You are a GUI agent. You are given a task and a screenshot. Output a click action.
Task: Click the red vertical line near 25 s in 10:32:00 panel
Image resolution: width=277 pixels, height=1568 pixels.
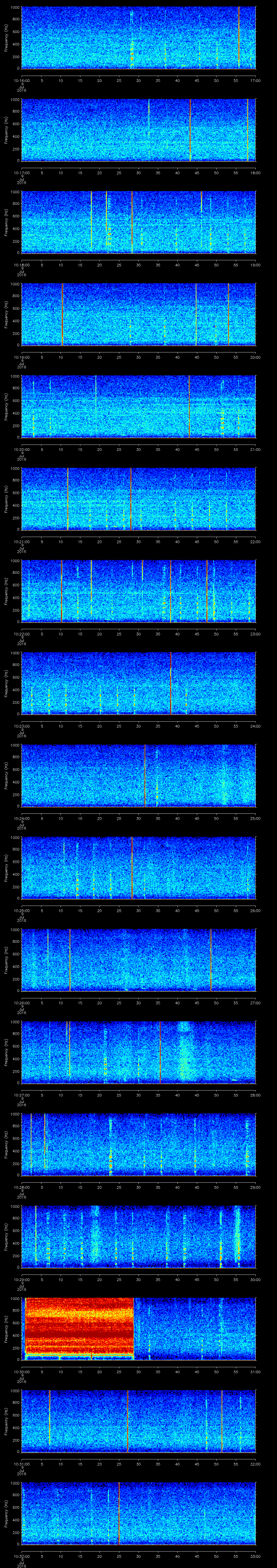[x=119, y=1513]
